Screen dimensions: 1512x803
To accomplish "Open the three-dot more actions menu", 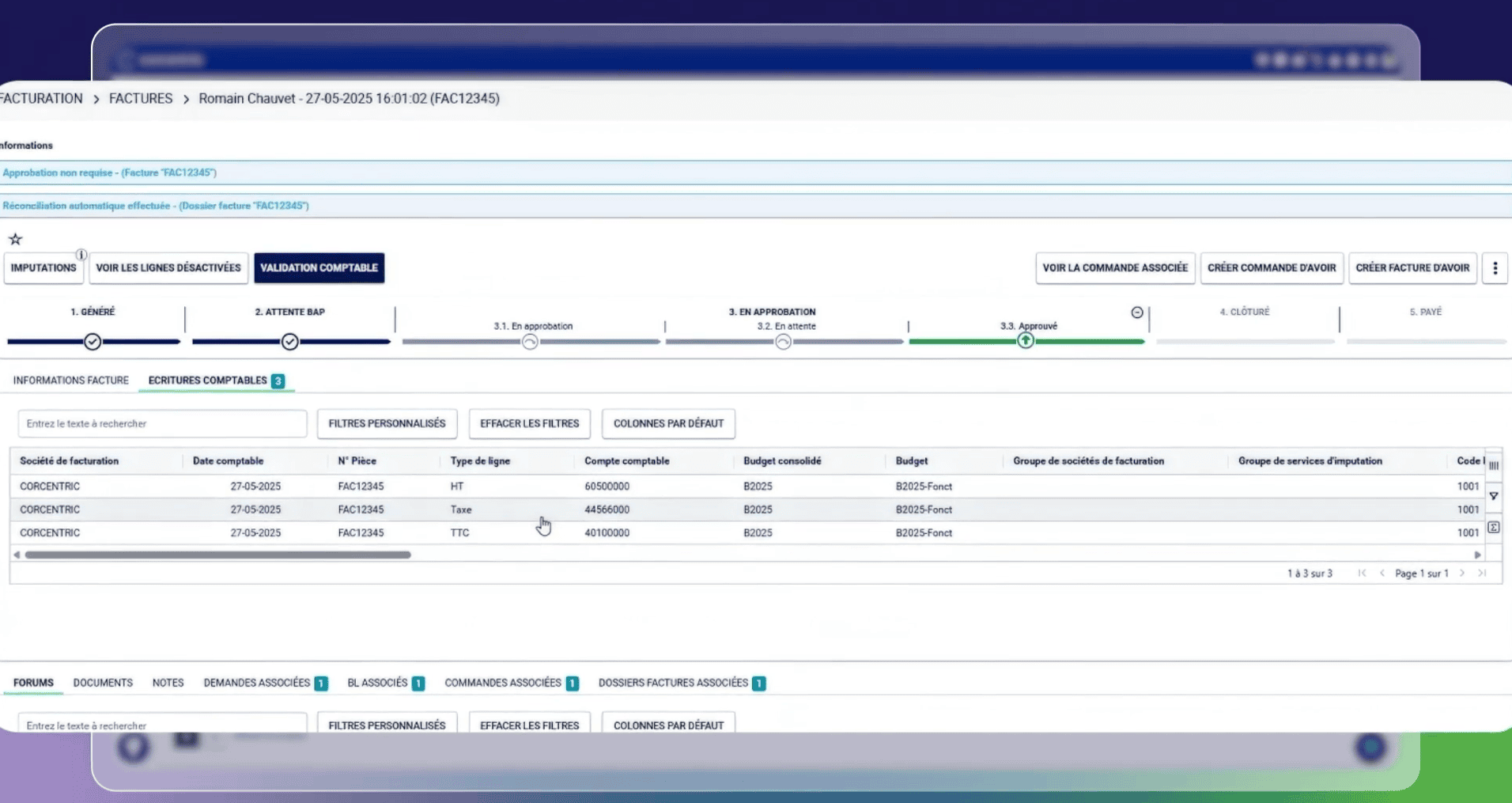I will click(x=1495, y=268).
